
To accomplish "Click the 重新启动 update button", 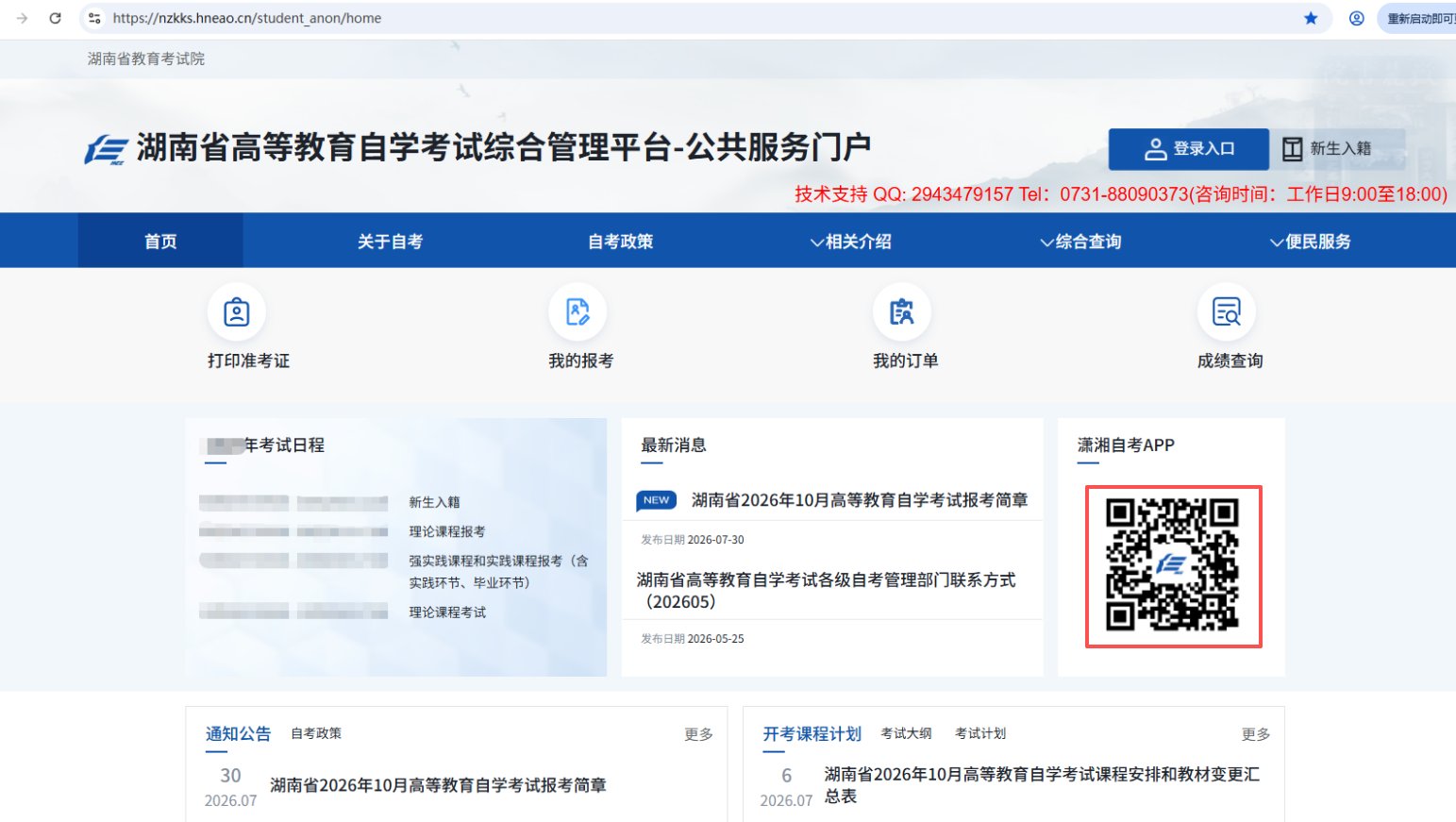I will point(1417,18).
